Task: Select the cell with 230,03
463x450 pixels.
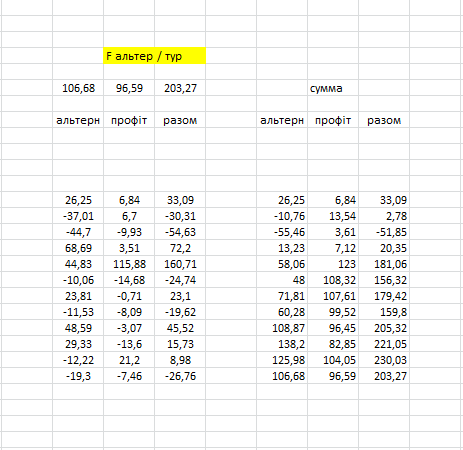Action: click(x=384, y=360)
